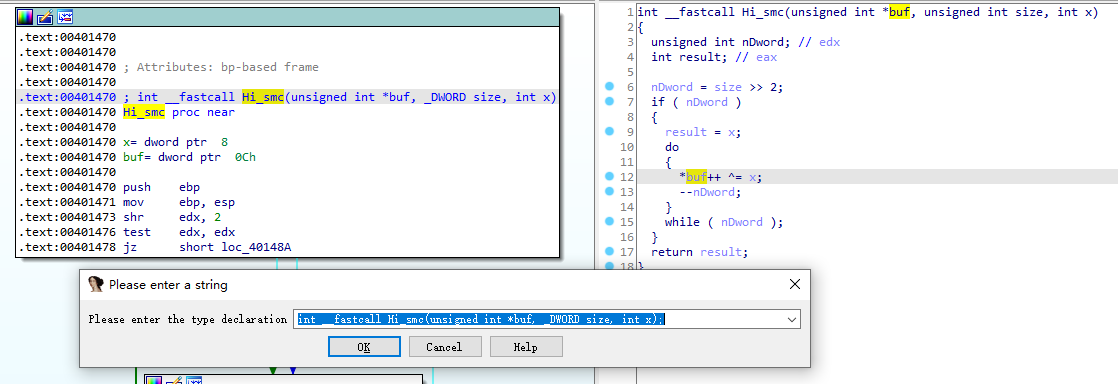Toggle breakpoint dot on pseudocode line 9
Image resolution: width=1118 pixels, height=384 pixels.
609,131
